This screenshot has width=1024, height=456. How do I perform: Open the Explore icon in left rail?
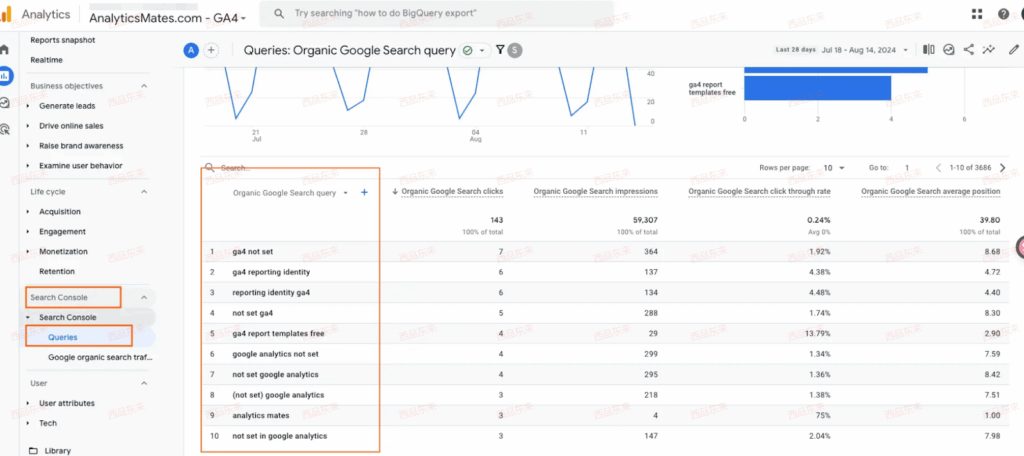click(x=5, y=102)
